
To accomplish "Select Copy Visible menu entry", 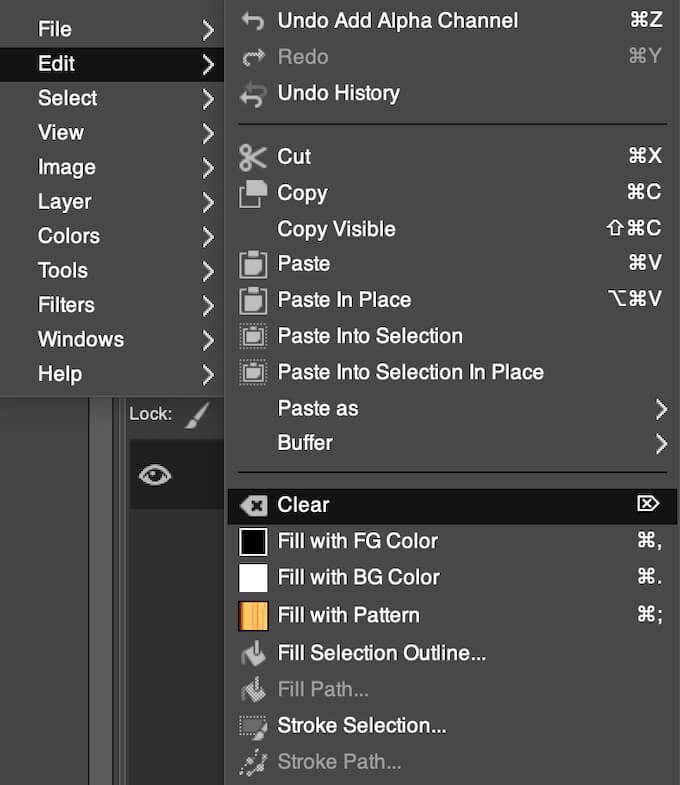I will coord(337,229).
